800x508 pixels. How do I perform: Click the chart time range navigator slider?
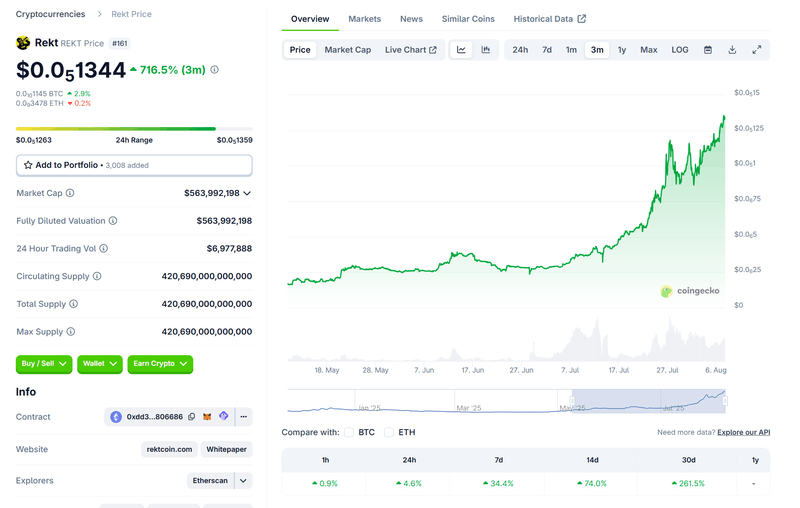pos(640,401)
